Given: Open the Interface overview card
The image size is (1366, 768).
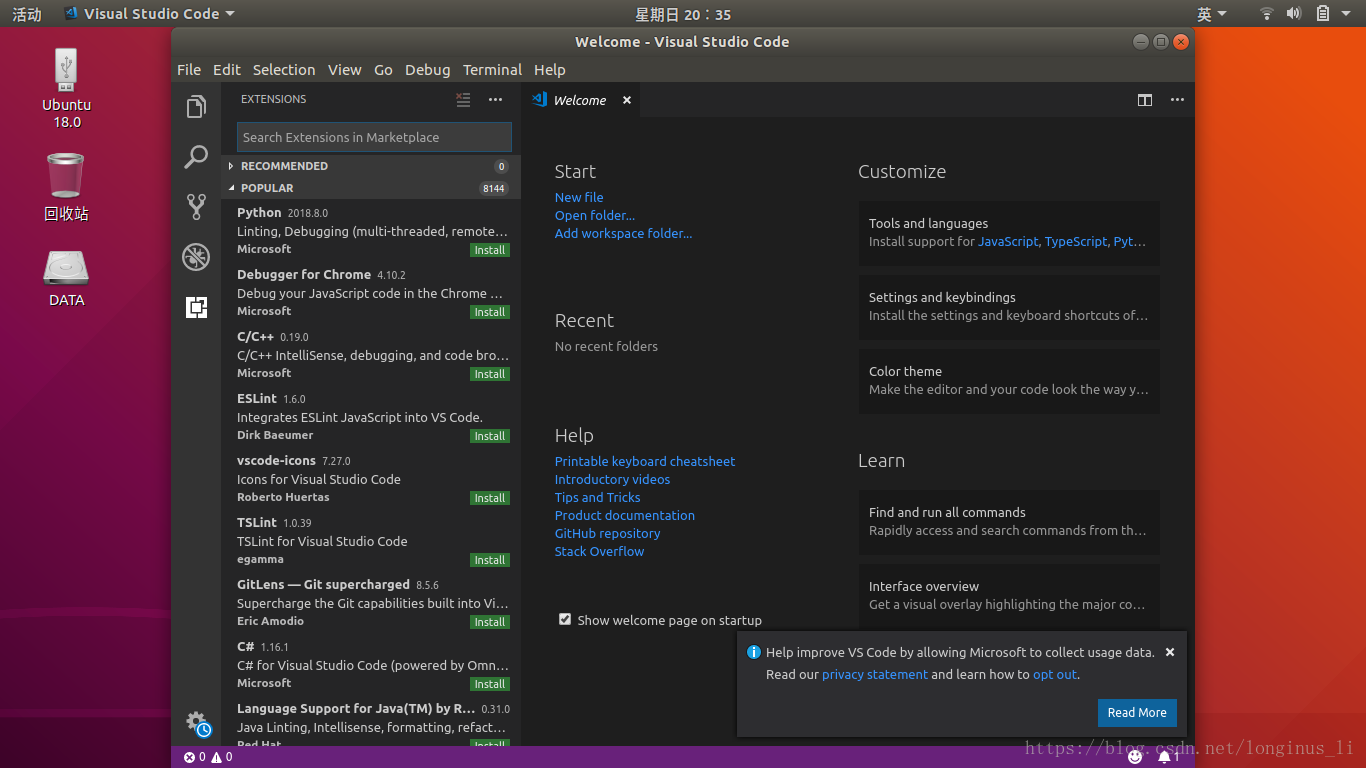Looking at the screenshot, I should click(x=1009, y=595).
